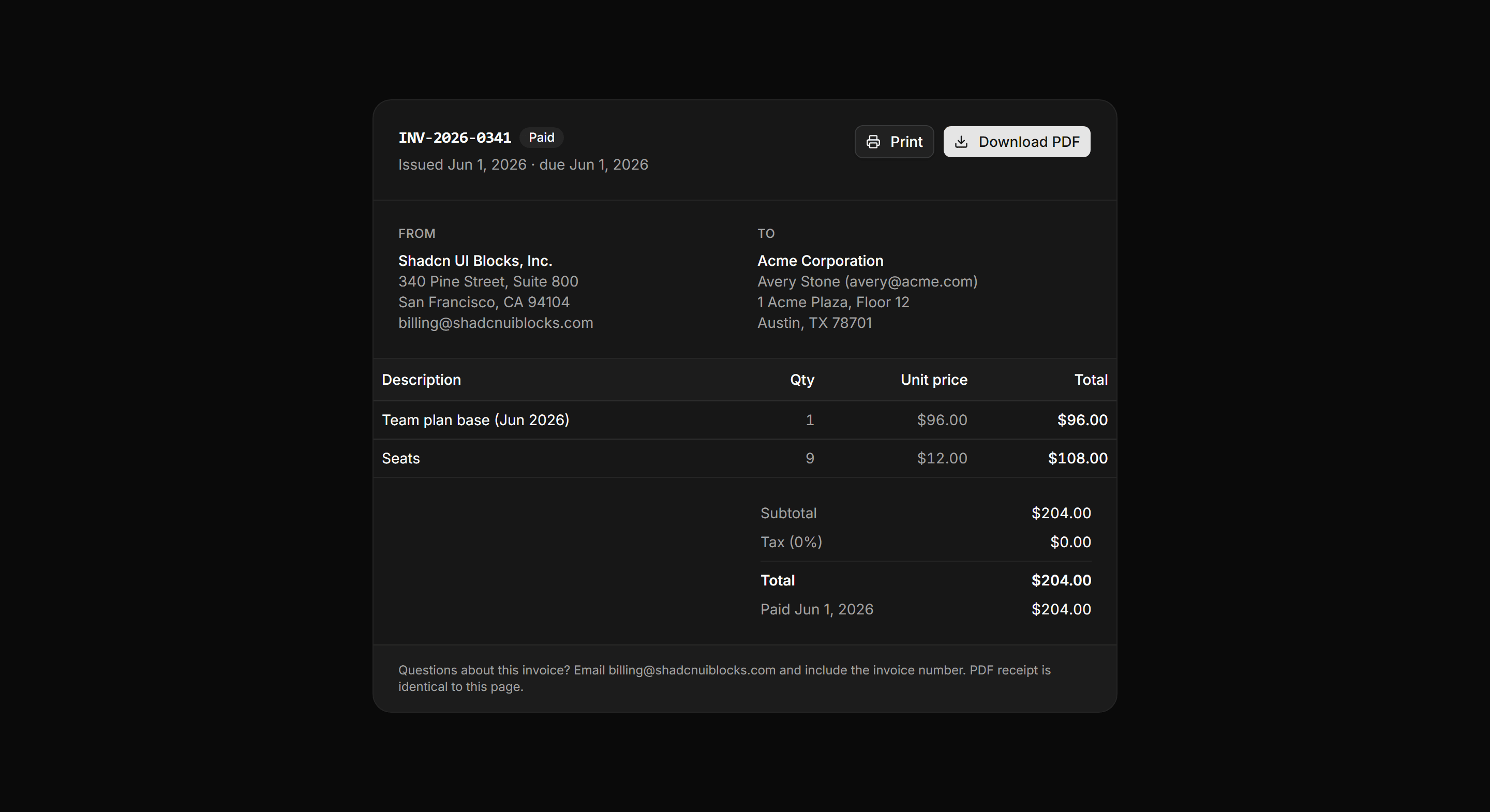
Task: Click the Download PDF button label
Action: pyautogui.click(x=1029, y=142)
